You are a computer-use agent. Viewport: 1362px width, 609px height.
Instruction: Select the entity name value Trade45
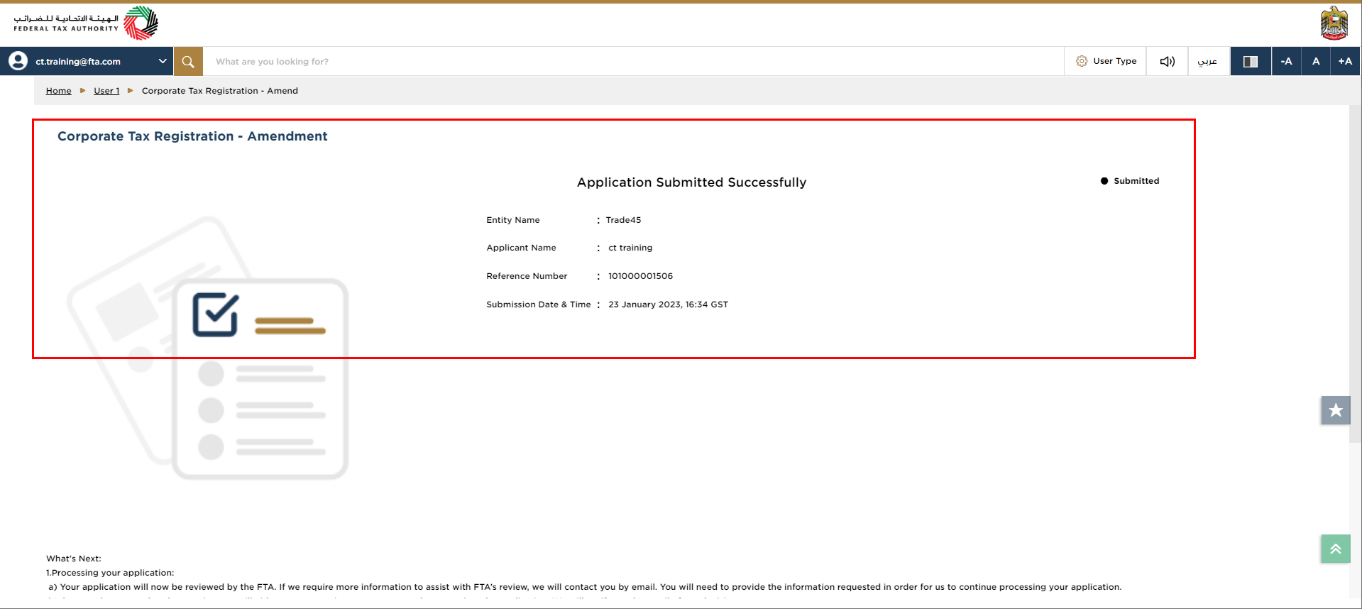623,220
